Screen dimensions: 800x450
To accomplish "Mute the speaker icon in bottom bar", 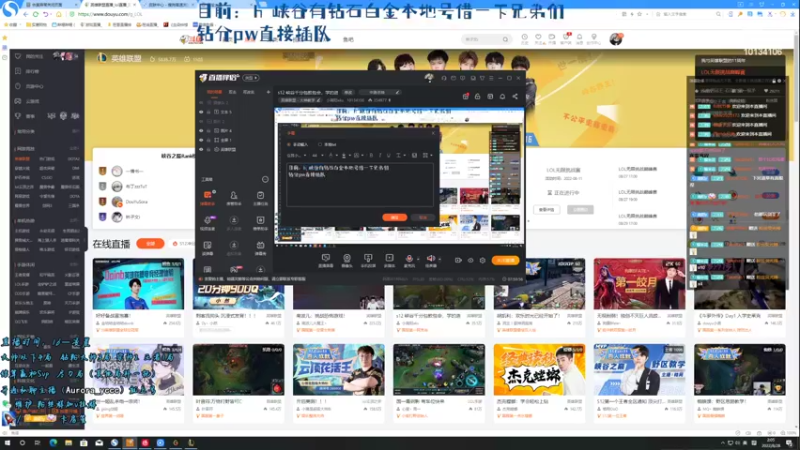I will click(431, 259).
